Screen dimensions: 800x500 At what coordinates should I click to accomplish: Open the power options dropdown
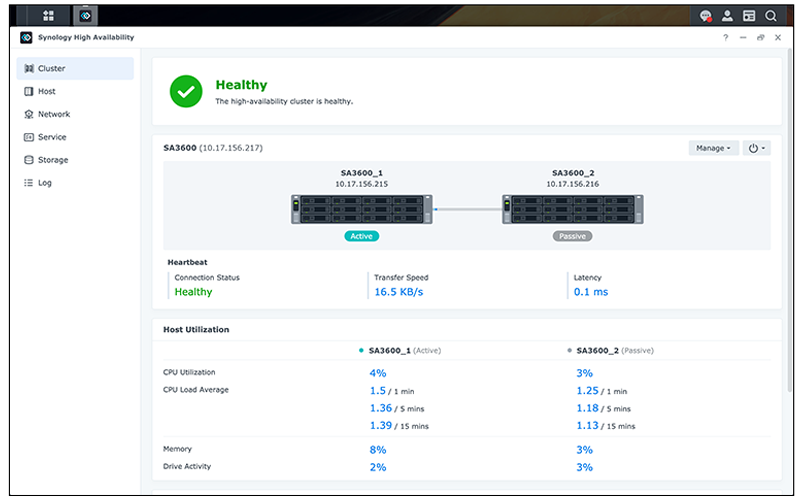click(756, 148)
